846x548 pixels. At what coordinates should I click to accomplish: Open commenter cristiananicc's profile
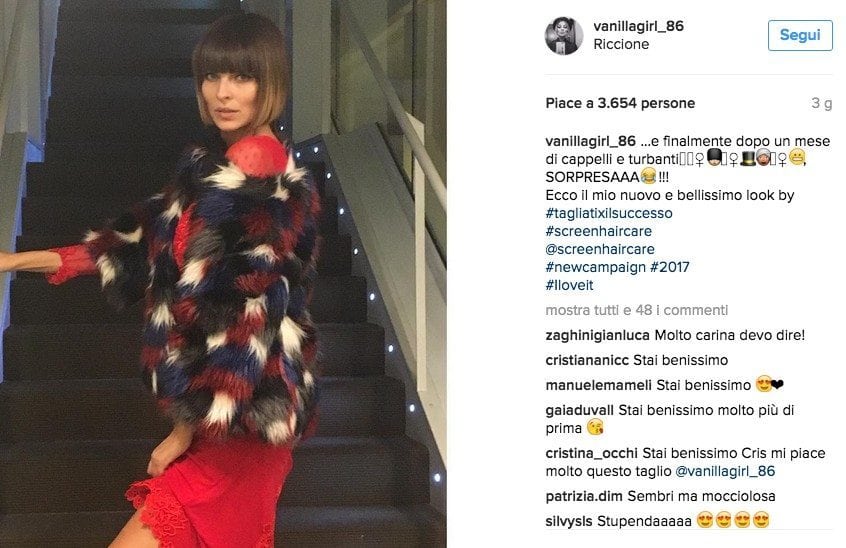click(x=587, y=360)
